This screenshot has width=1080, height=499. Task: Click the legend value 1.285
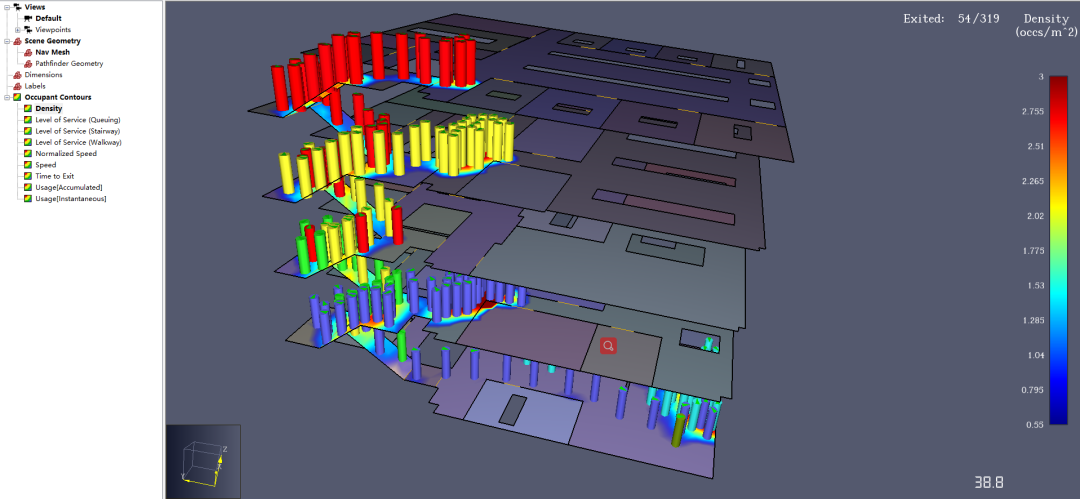click(x=1032, y=320)
